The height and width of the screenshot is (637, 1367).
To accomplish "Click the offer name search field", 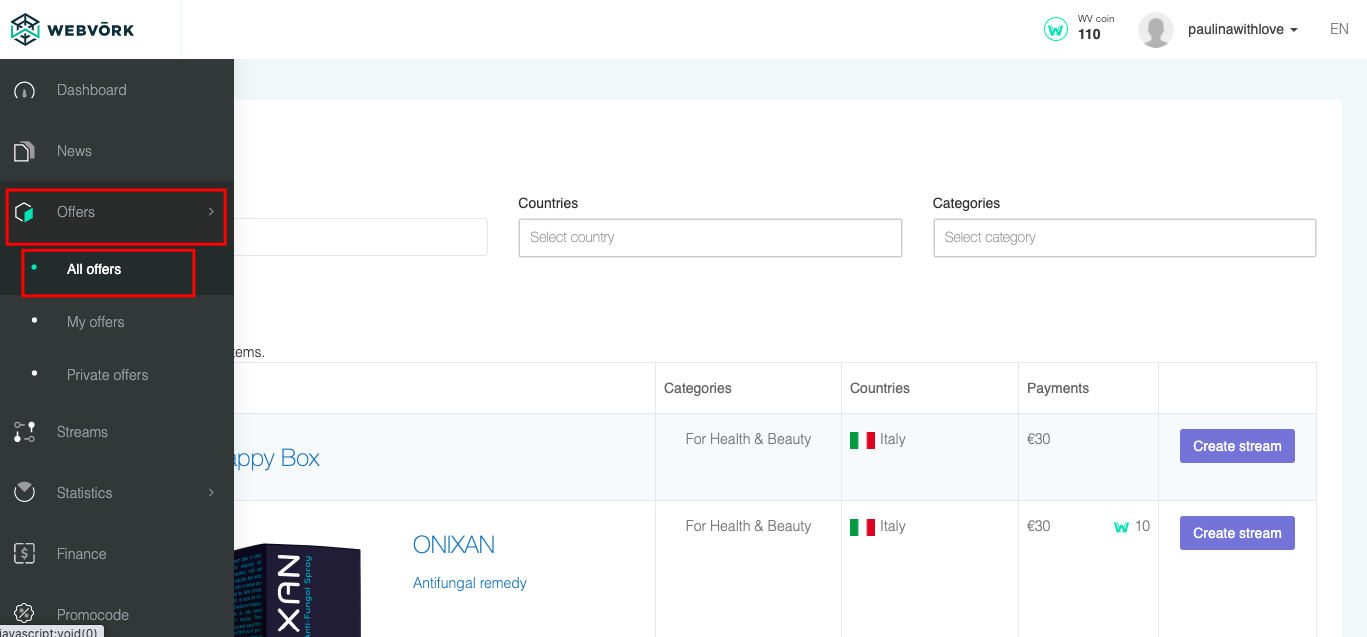I will coord(361,237).
